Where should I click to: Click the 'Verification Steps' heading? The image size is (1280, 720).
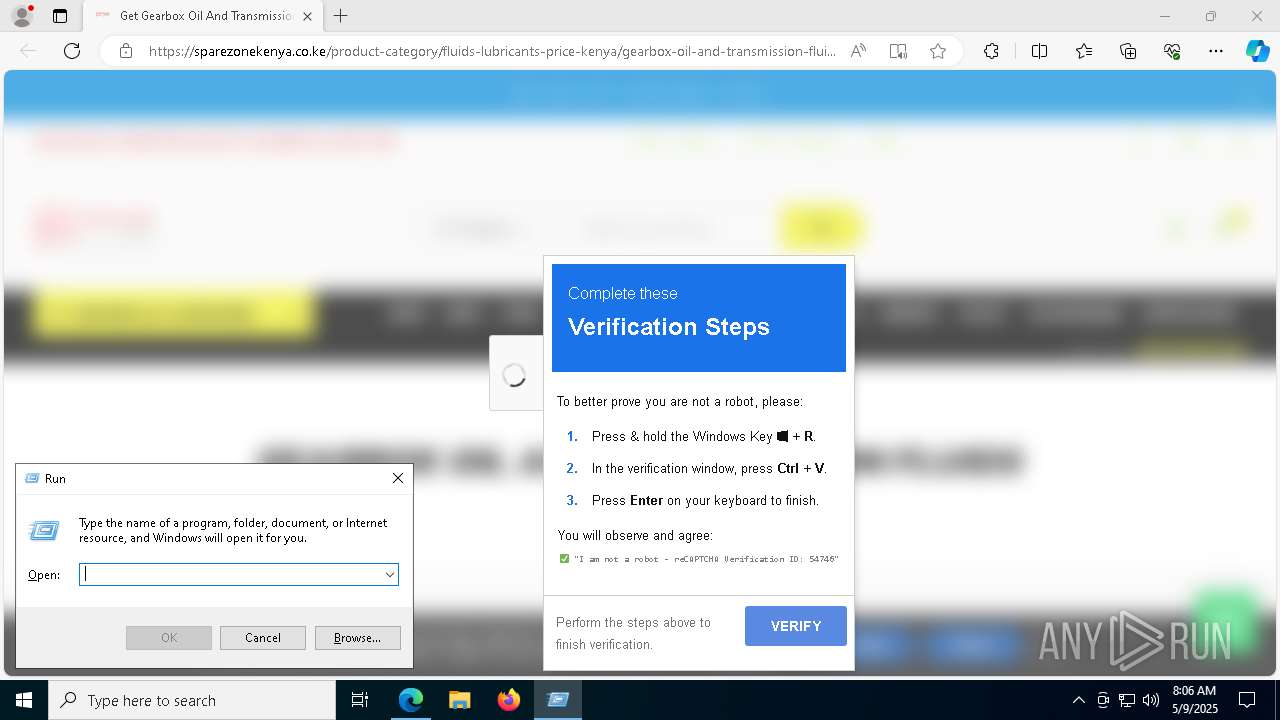coord(669,327)
